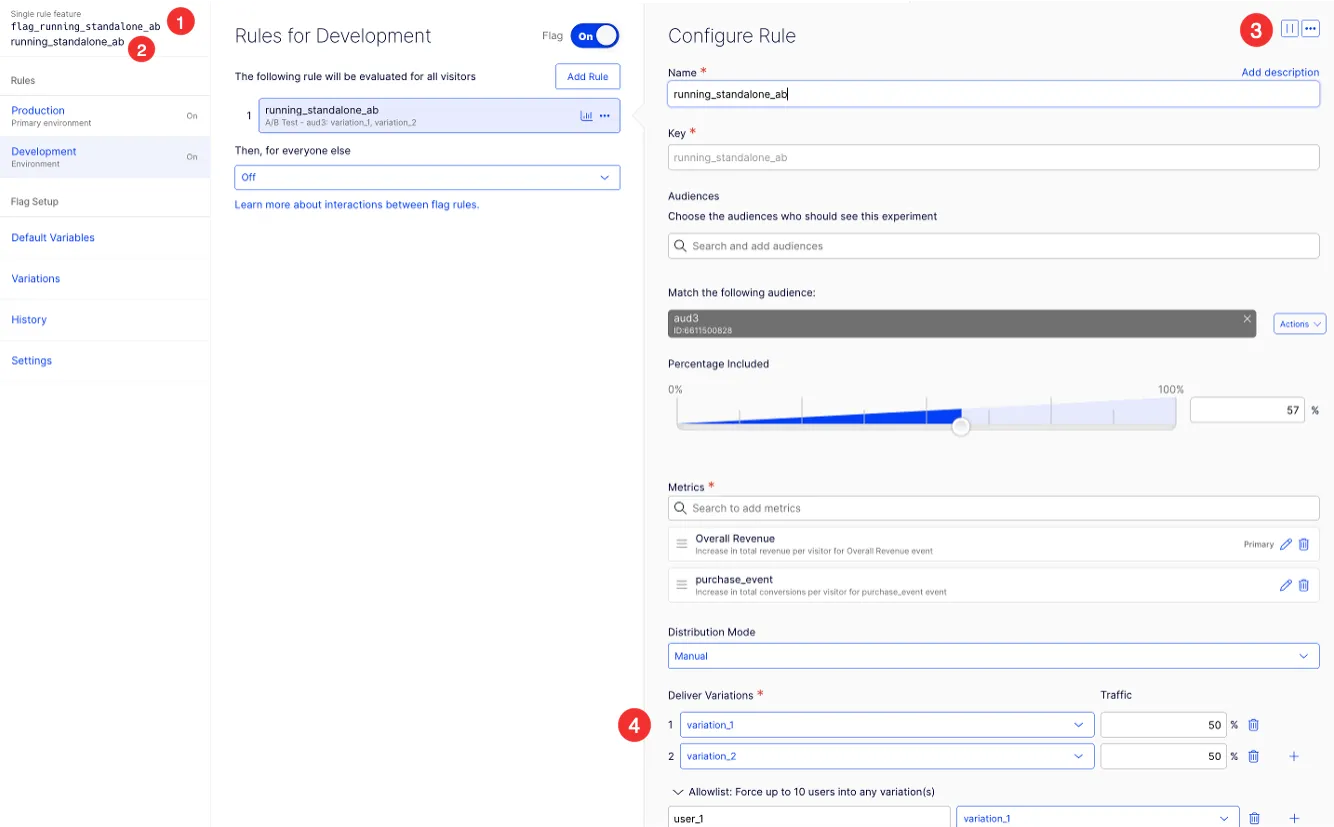Viewport: 1334px width, 827px height.
Task: Click the Search to add metrics field
Action: point(994,508)
